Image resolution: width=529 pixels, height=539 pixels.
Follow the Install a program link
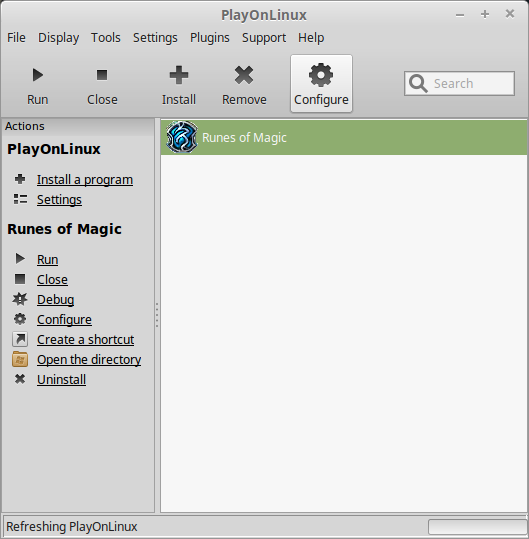point(85,179)
